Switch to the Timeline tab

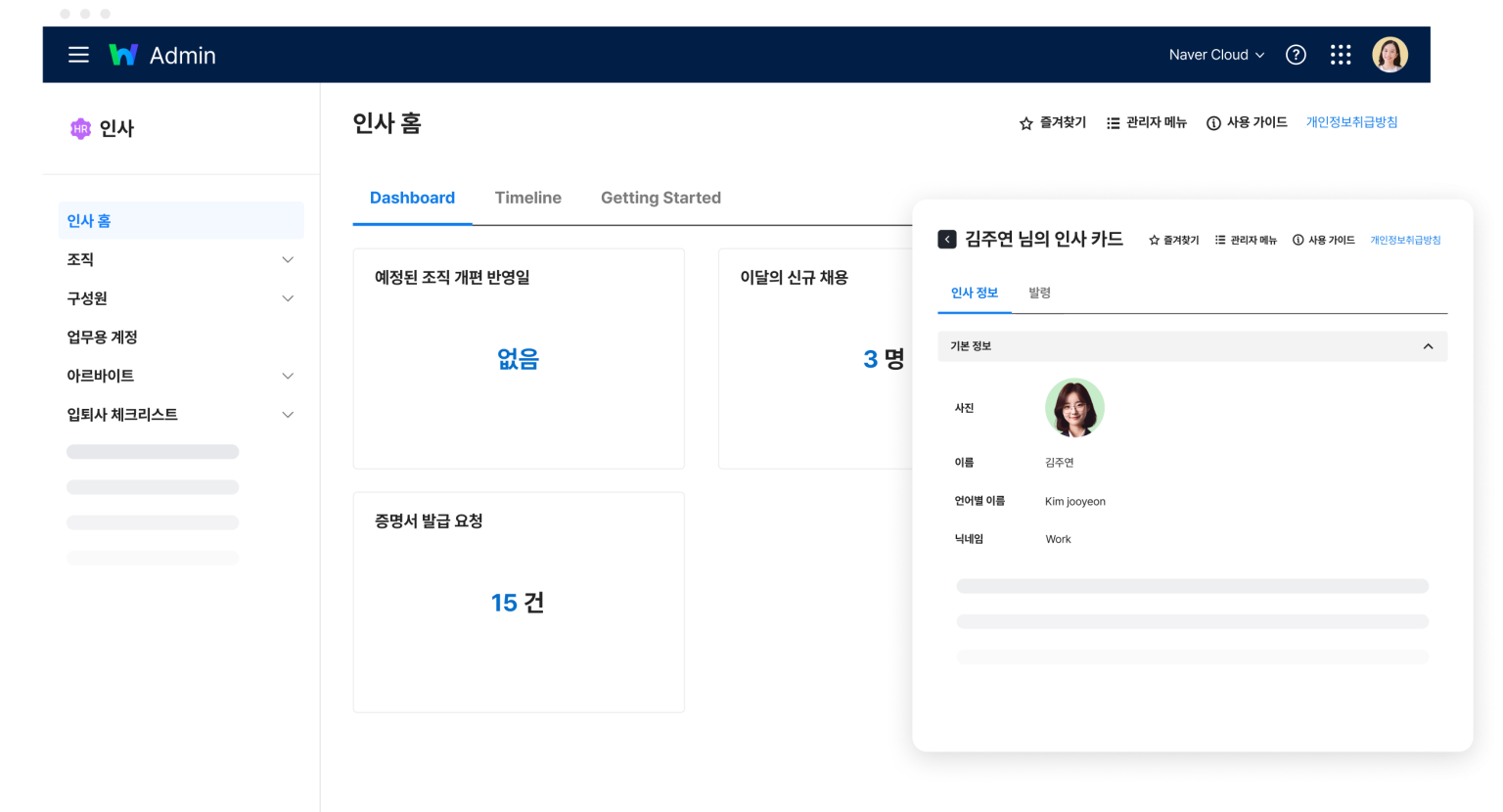coord(527,198)
